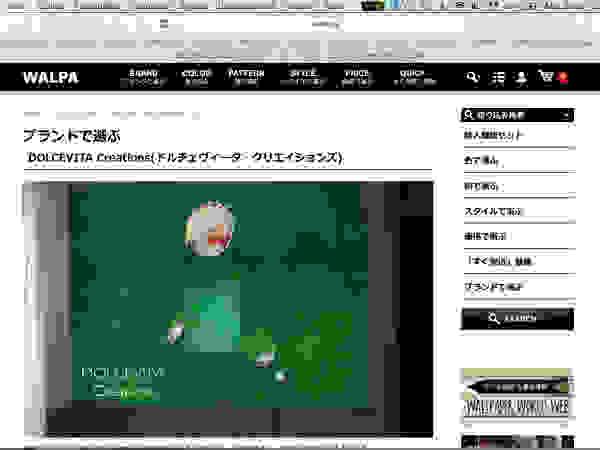Image resolution: width=600 pixels, height=450 pixels.
Task: Expand the スタイルで filter row in sidebar
Action: (519, 211)
